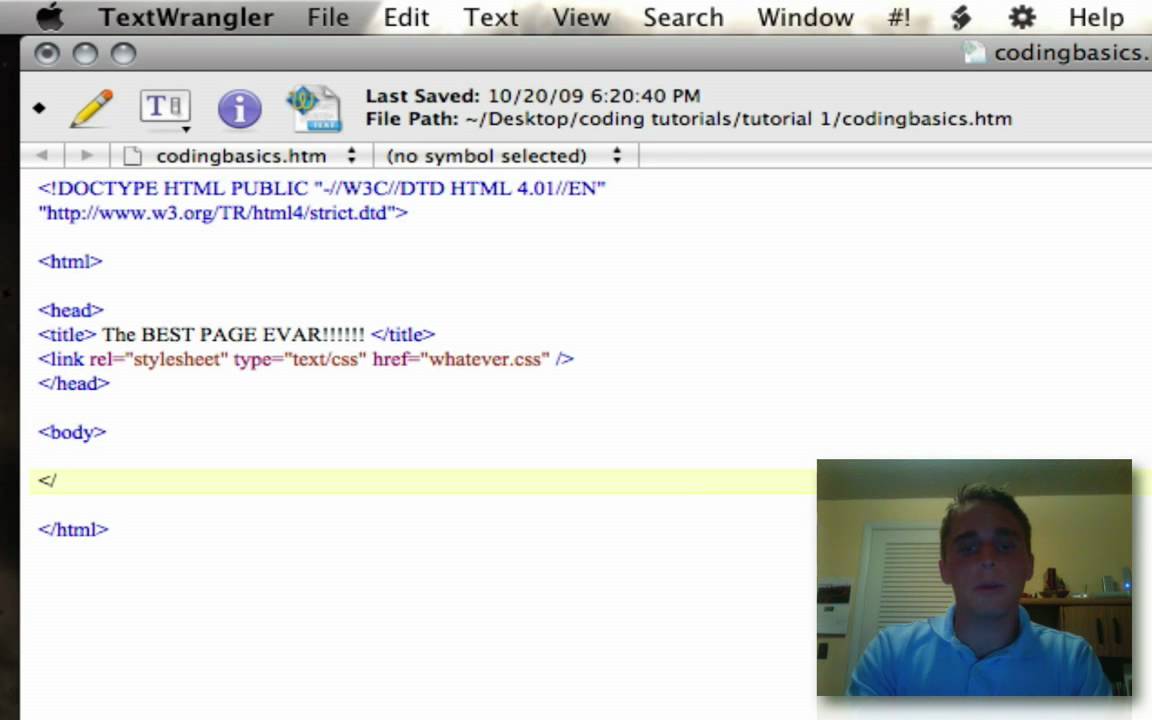Image resolution: width=1152 pixels, height=720 pixels.
Task: Click the opening <body> tag line
Action: tap(72, 432)
